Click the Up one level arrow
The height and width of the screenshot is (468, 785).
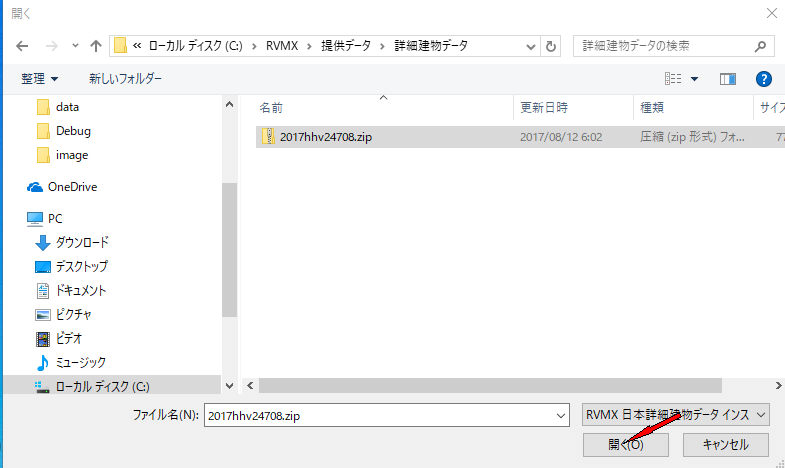pos(96,46)
